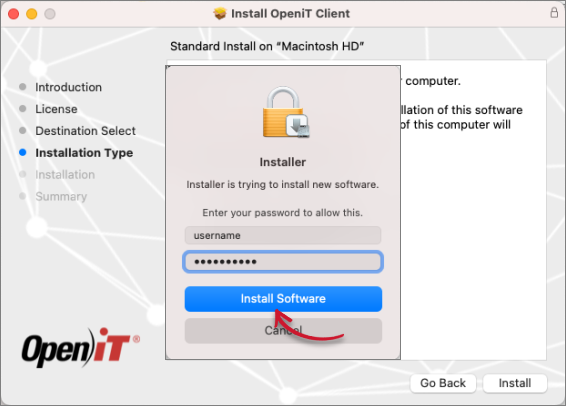Screen dimensions: 566x406
Task: Click the 'Installer' dialog heading
Action: [283, 162]
